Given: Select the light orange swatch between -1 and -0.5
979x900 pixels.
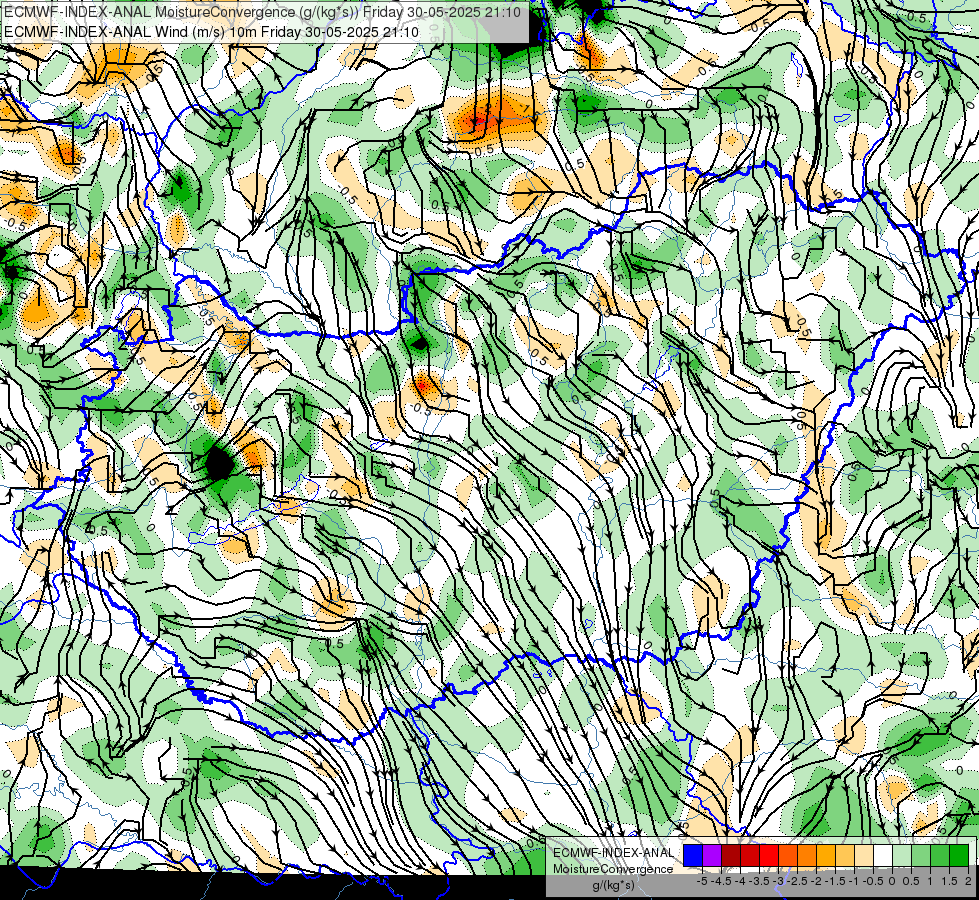Looking at the screenshot, I should (845, 856).
